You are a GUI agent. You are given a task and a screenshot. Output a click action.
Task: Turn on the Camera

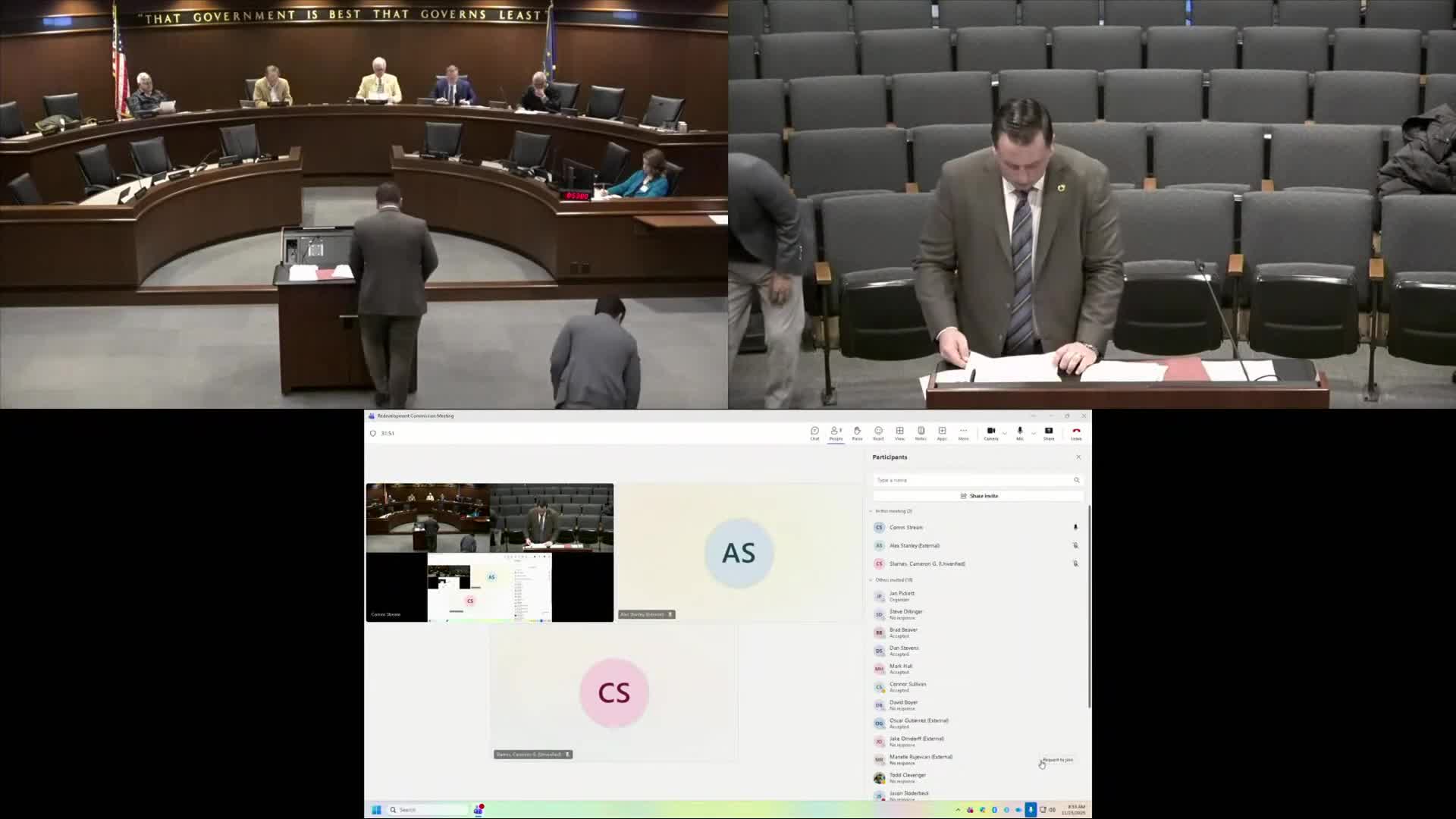[x=990, y=432]
